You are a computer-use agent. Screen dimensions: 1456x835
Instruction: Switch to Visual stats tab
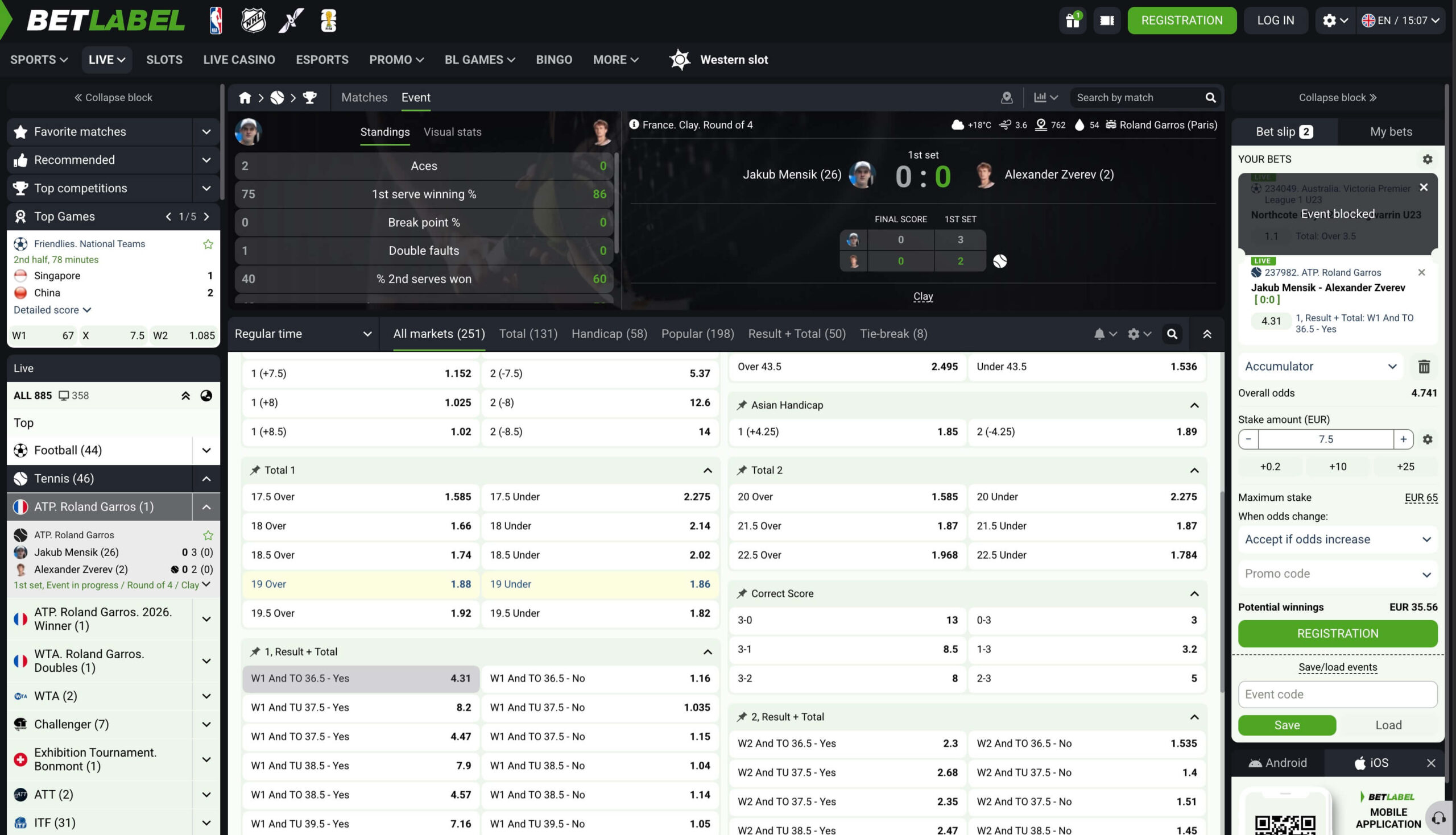(x=453, y=132)
